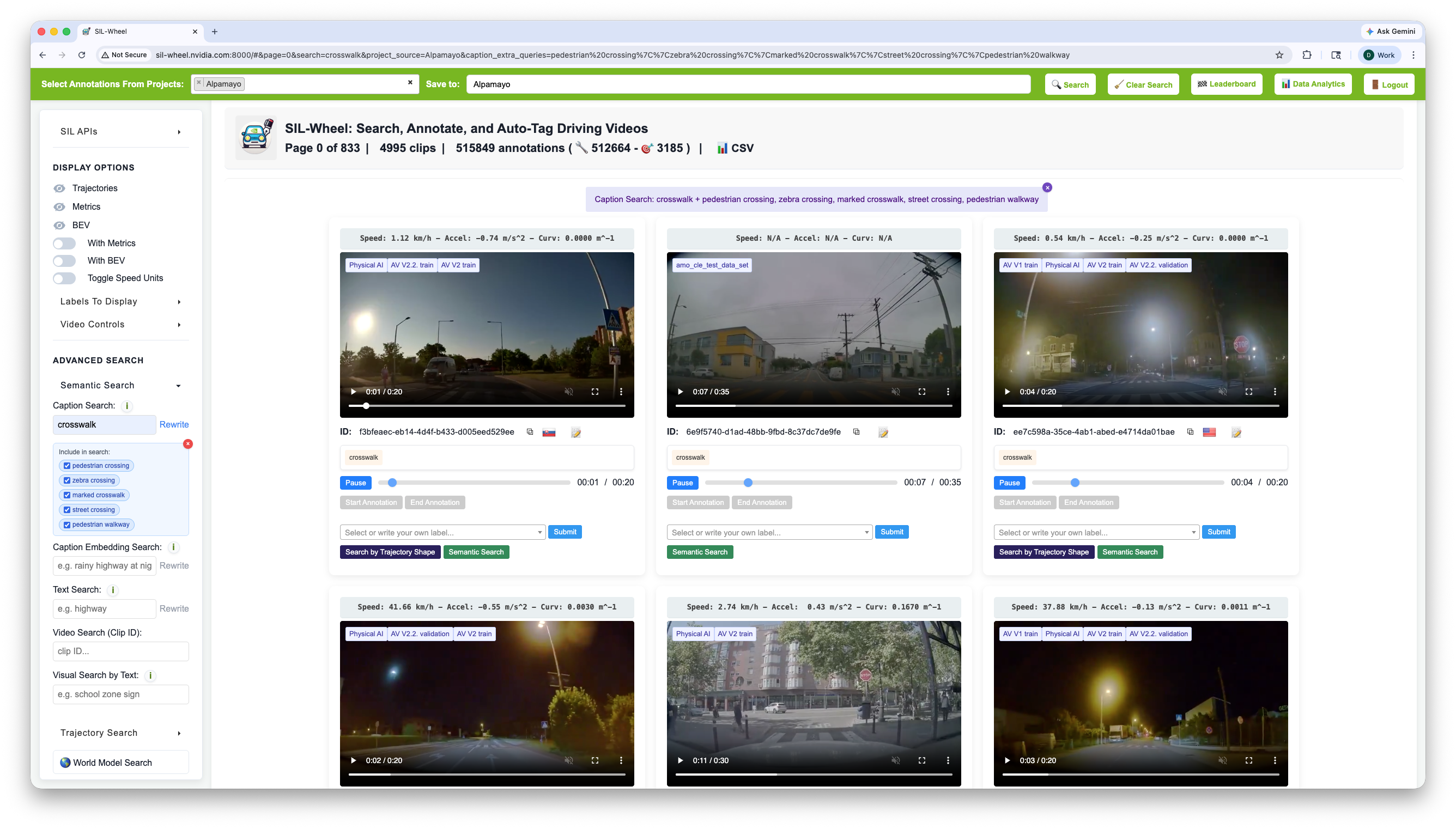Collapse the Semantic Search section

(121, 386)
